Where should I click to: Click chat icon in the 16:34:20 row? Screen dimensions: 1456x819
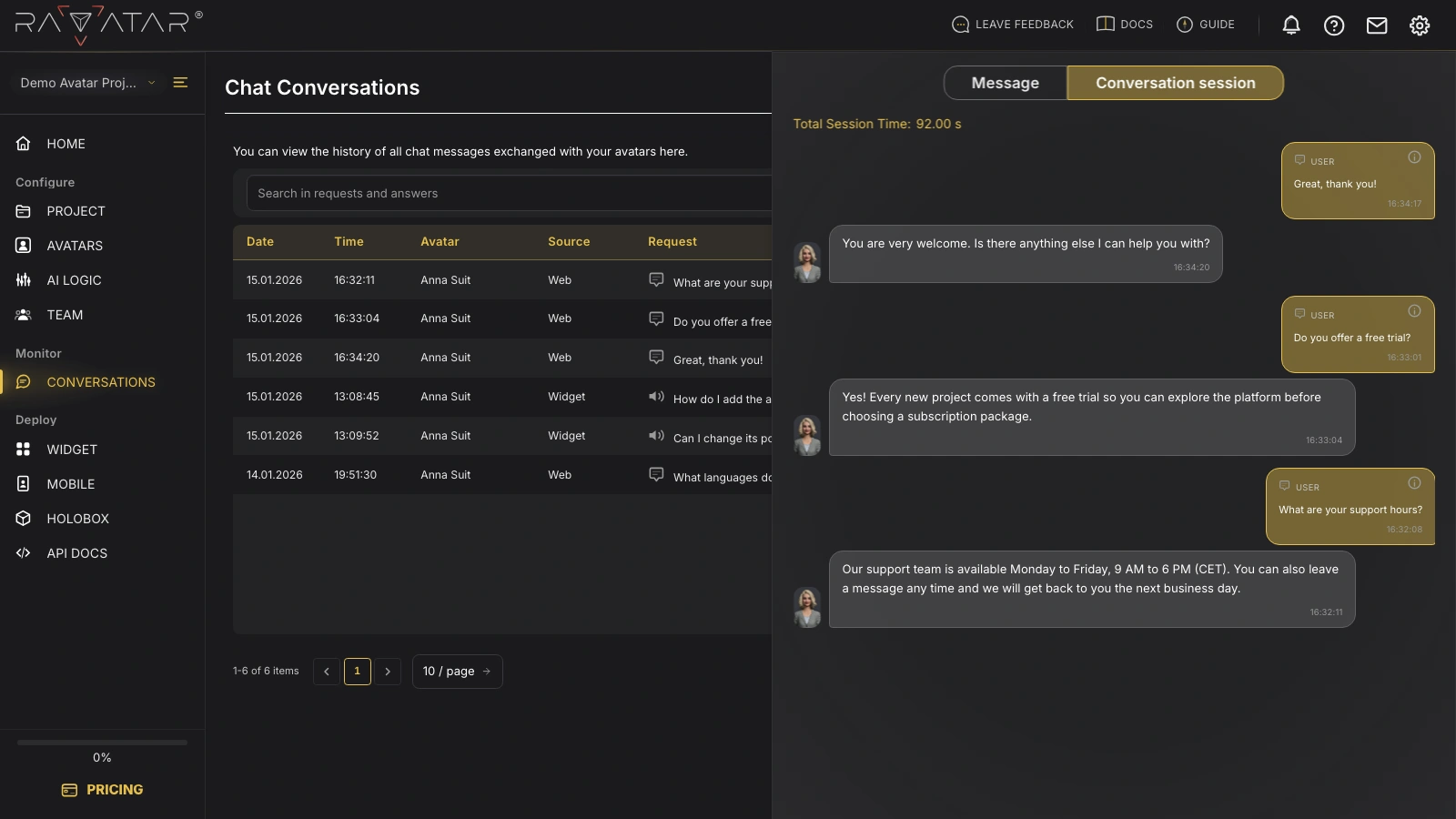pyautogui.click(x=656, y=357)
